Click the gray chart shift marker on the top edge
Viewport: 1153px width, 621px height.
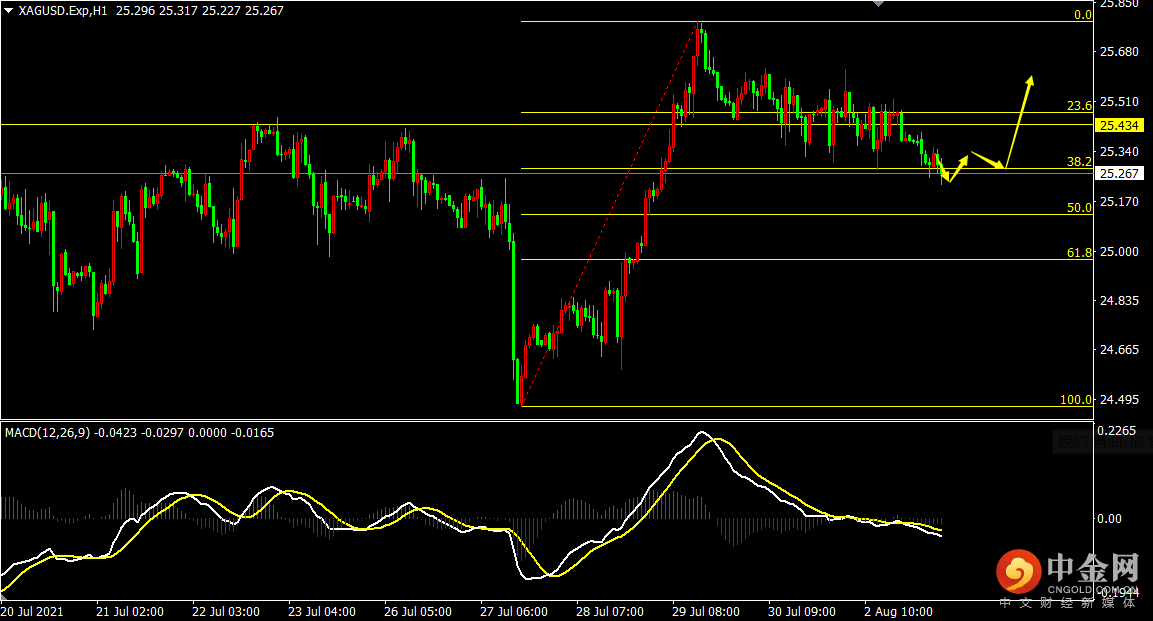coord(877,4)
